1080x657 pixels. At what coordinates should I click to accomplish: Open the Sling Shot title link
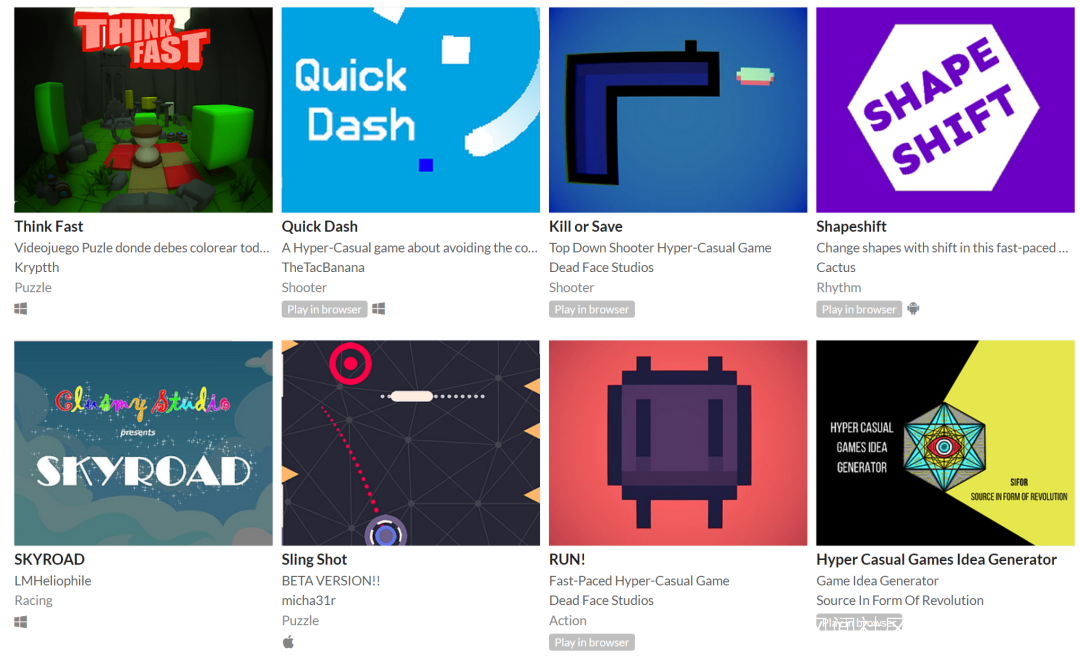[314, 559]
